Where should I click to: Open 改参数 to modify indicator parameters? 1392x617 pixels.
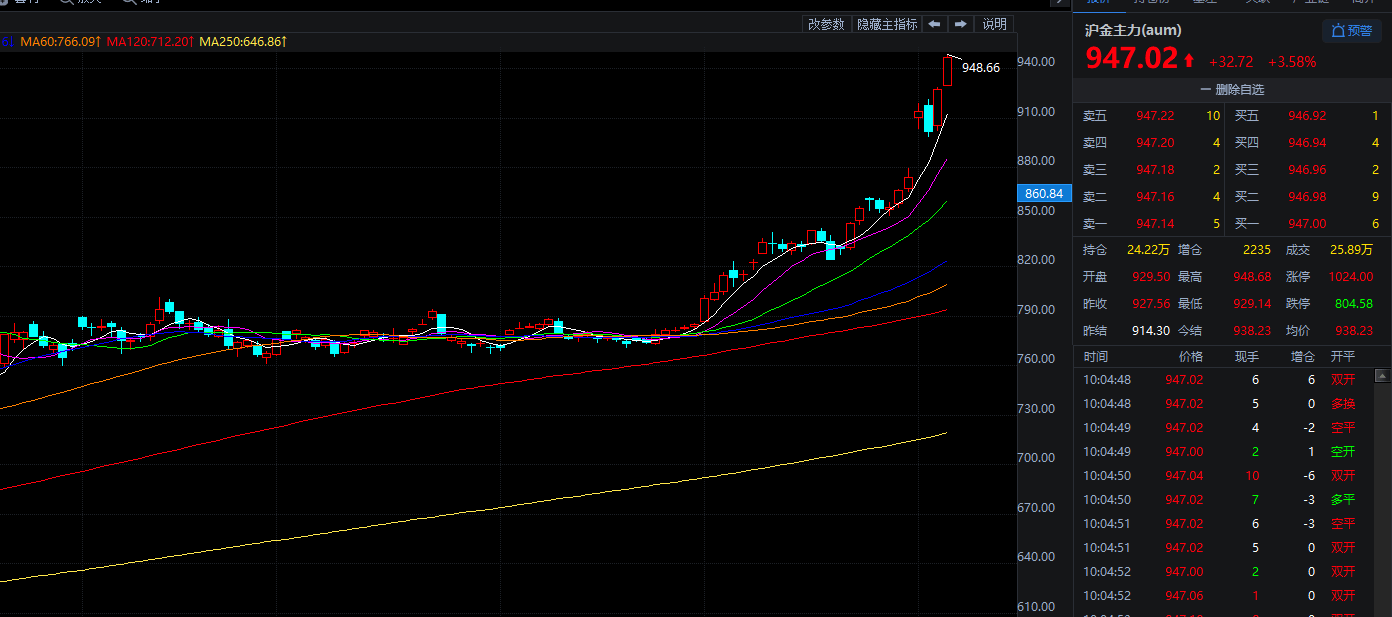[x=826, y=24]
